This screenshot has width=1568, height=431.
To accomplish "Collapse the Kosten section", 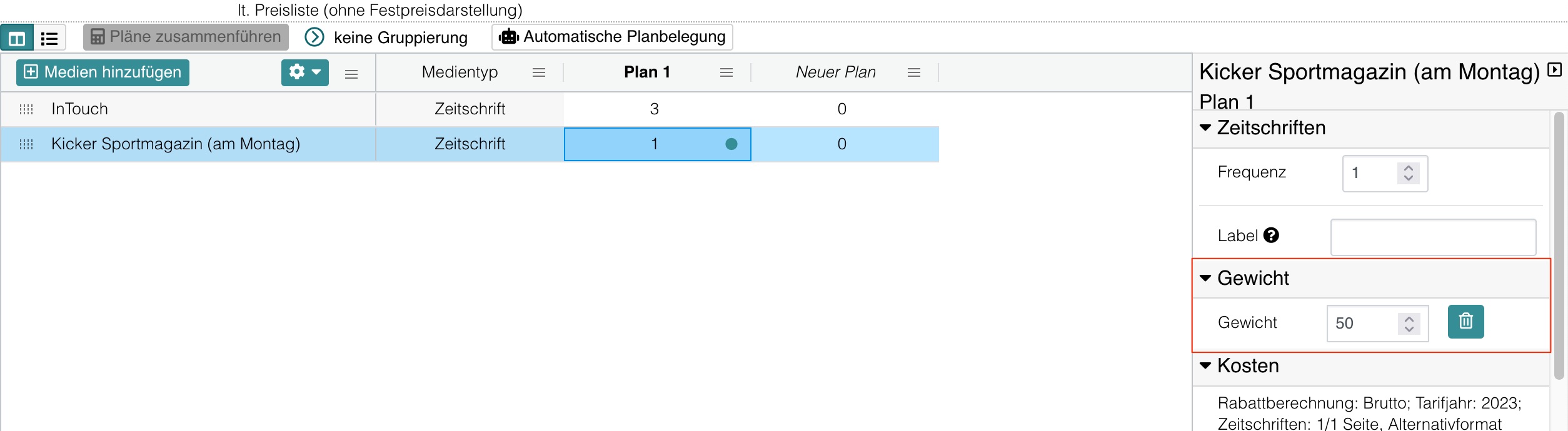I will click(1205, 365).
